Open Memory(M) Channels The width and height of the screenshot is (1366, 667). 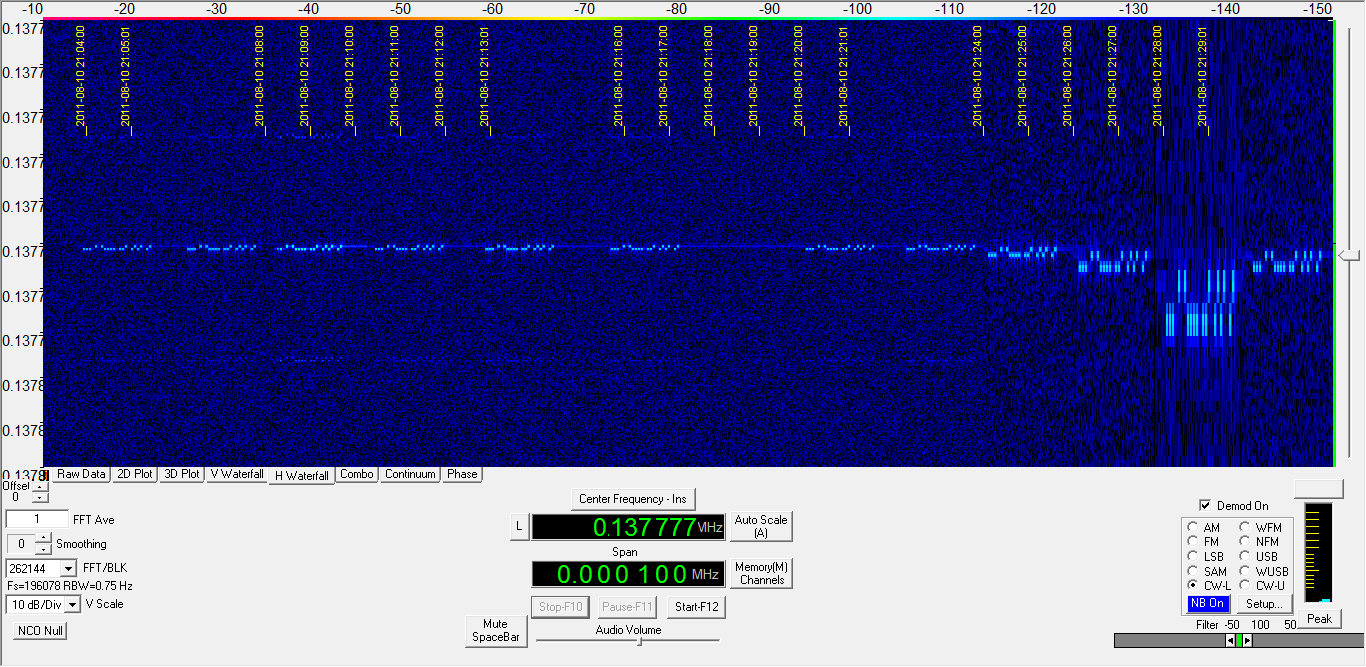[761, 573]
